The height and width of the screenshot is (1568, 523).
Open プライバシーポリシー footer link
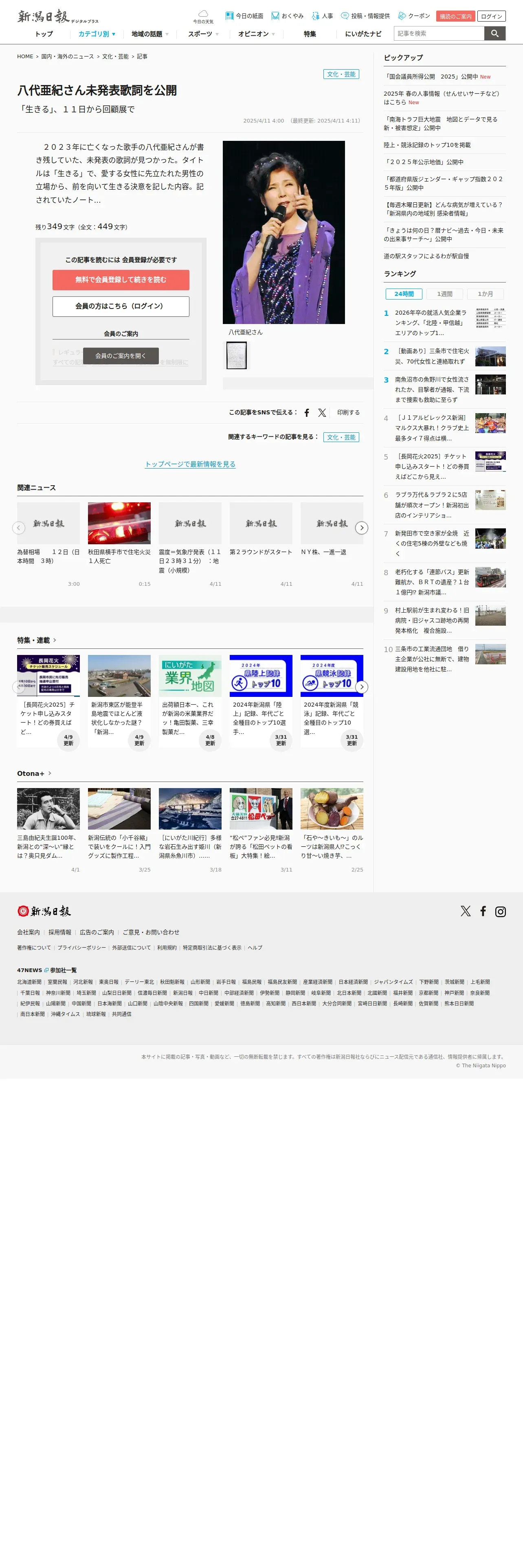(81, 948)
